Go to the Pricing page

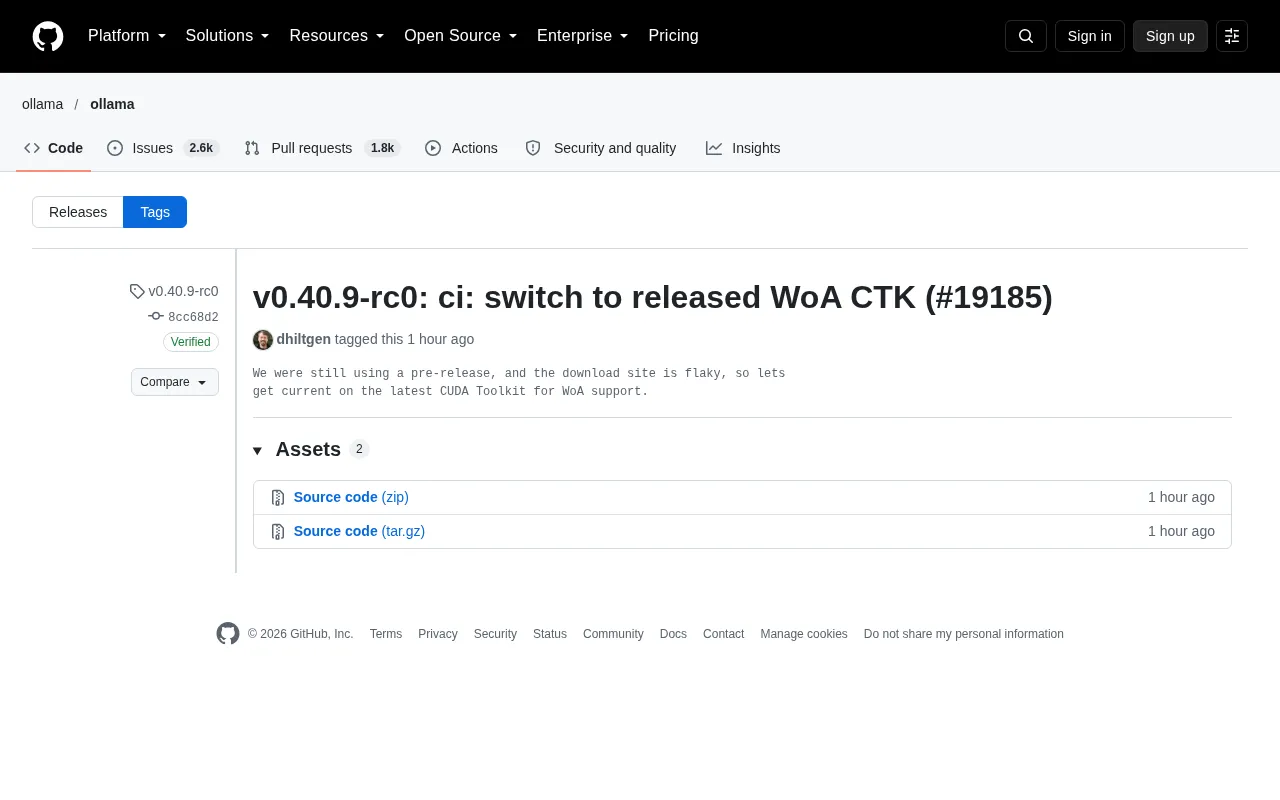[674, 36]
